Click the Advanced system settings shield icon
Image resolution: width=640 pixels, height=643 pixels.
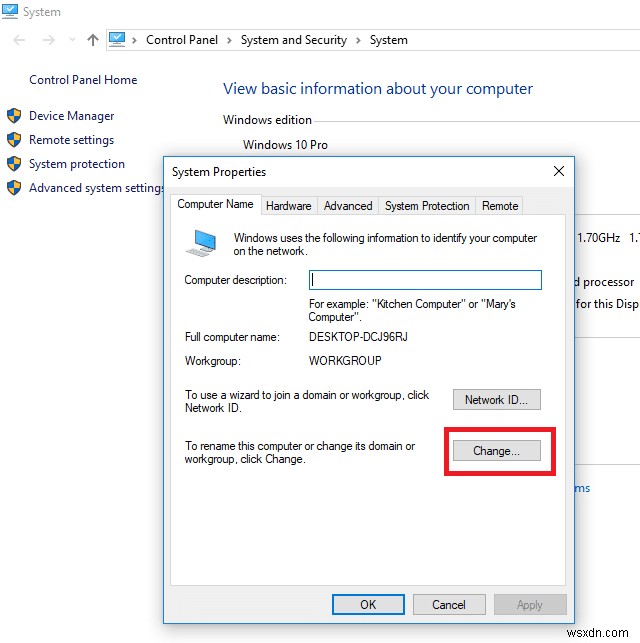[x=14, y=188]
